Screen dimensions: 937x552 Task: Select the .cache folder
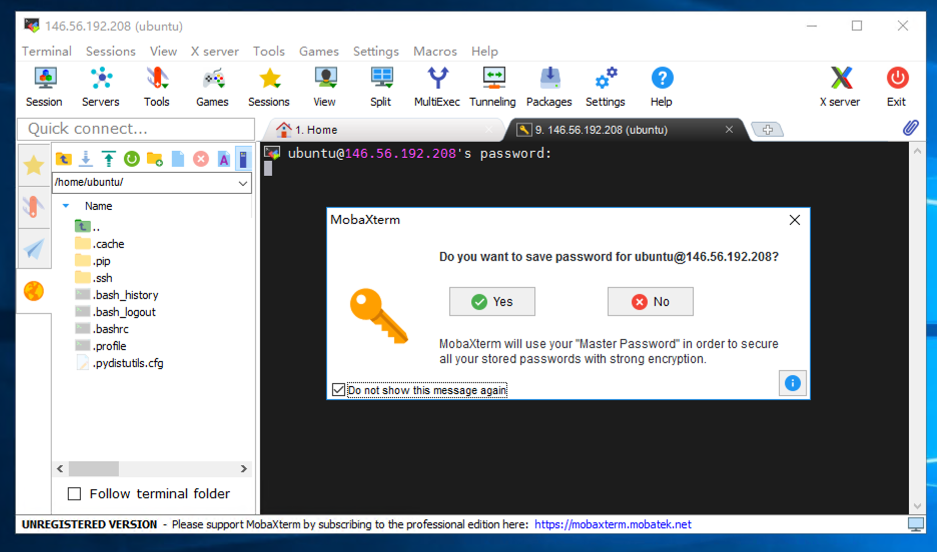(x=99, y=244)
